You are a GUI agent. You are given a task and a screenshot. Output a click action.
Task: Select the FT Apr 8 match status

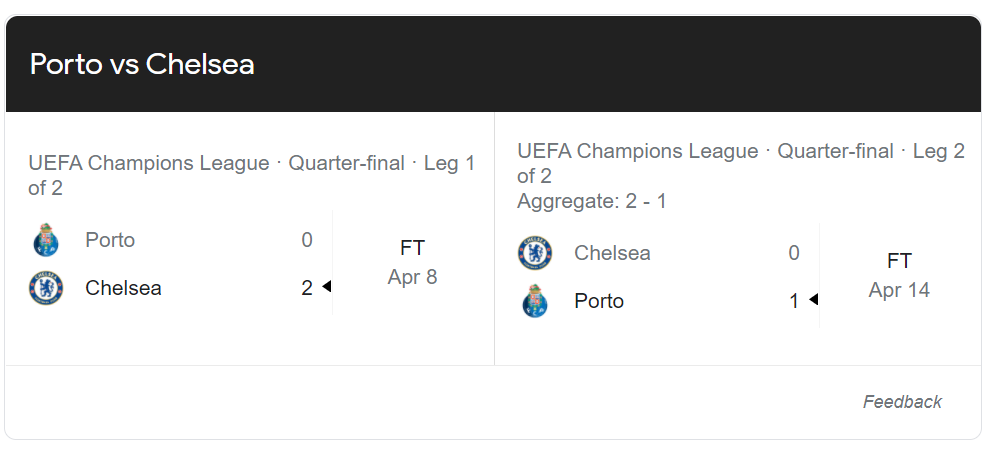pyautogui.click(x=413, y=262)
